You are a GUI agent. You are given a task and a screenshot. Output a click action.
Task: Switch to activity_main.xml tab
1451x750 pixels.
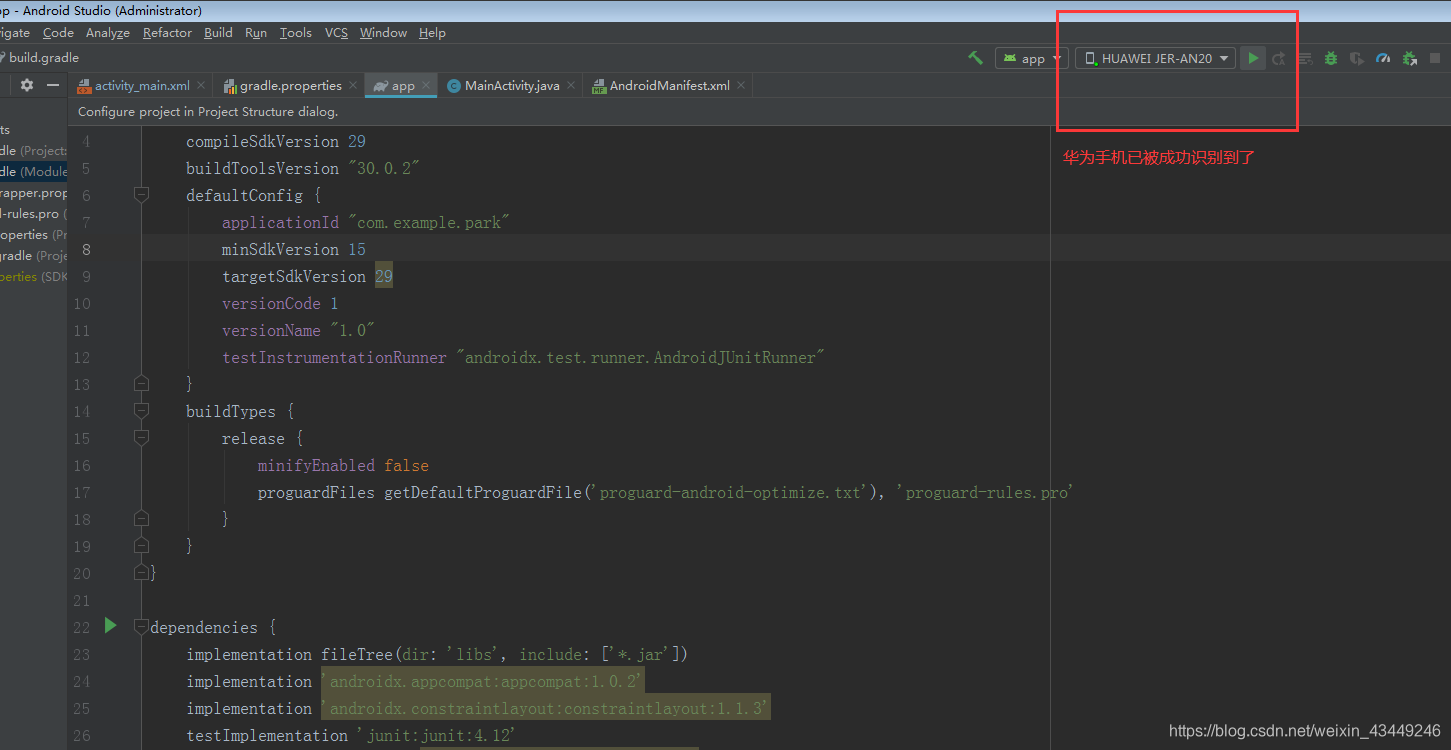[141, 86]
